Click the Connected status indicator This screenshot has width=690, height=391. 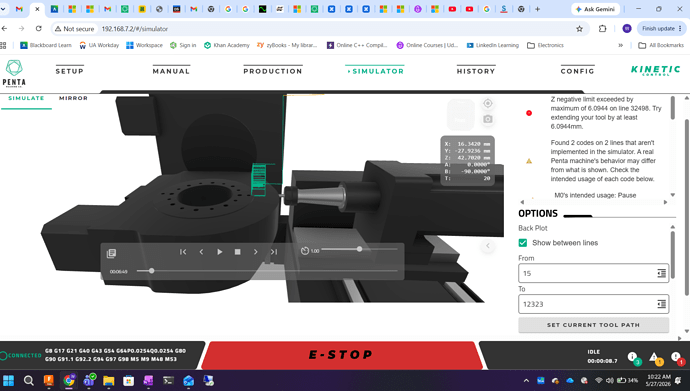21,355
